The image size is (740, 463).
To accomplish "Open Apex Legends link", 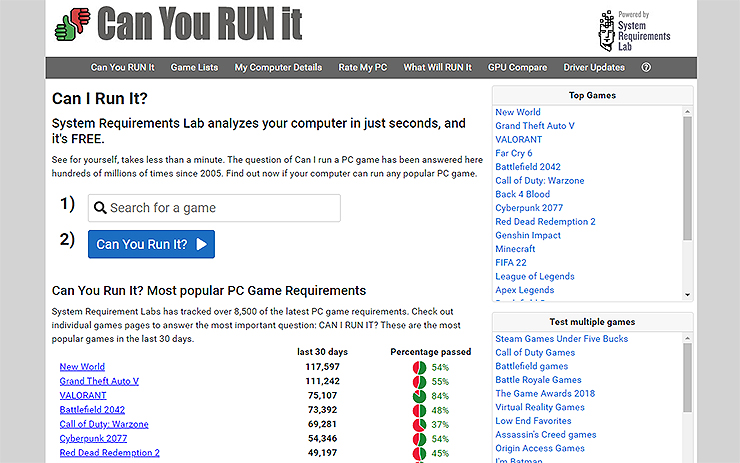I will coord(524,290).
